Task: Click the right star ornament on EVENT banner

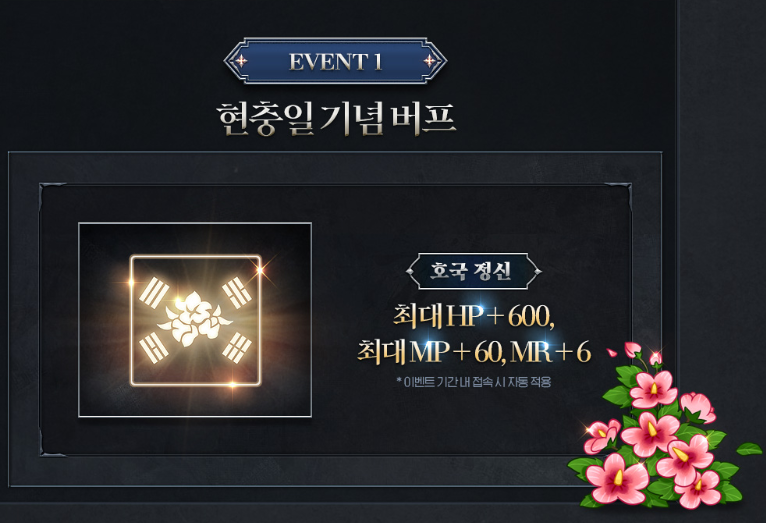Action: pyautogui.click(x=429, y=61)
